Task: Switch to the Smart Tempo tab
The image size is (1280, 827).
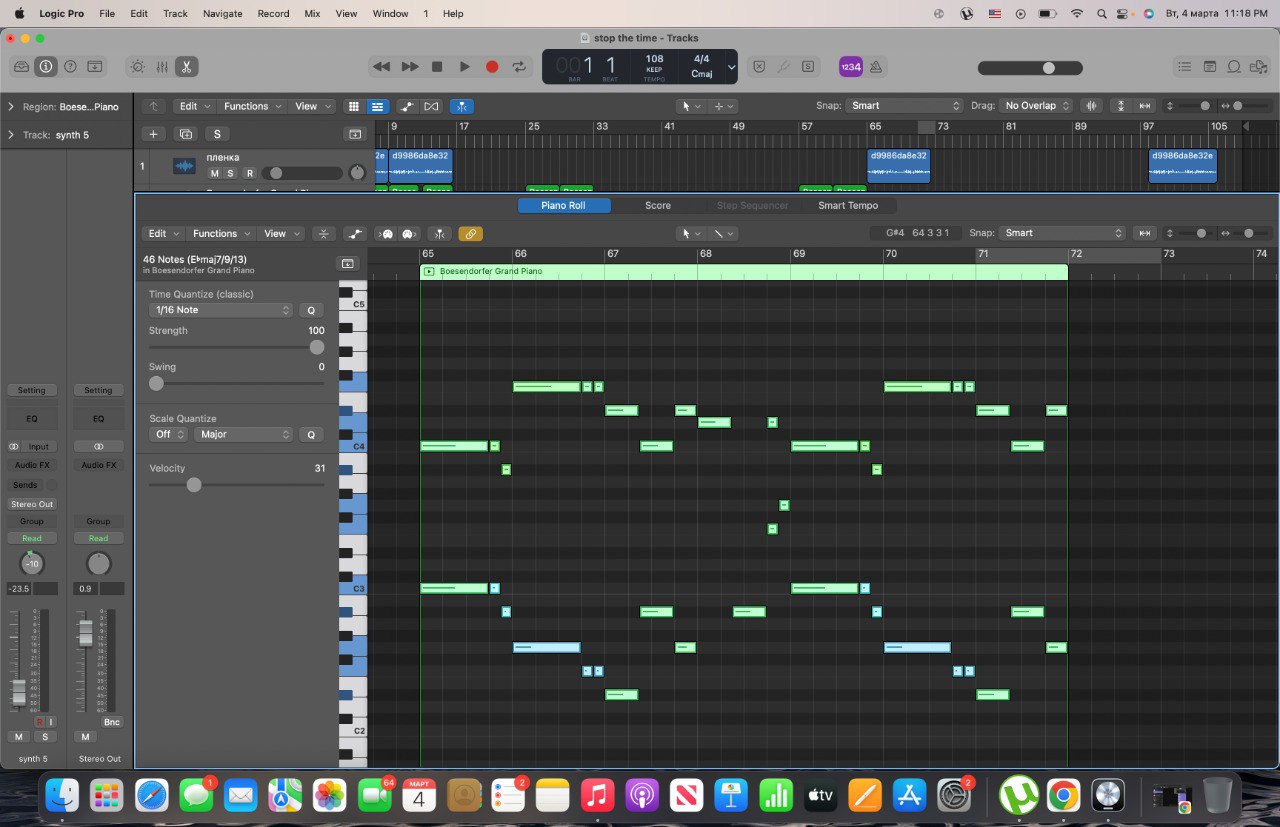Action: pos(848,206)
